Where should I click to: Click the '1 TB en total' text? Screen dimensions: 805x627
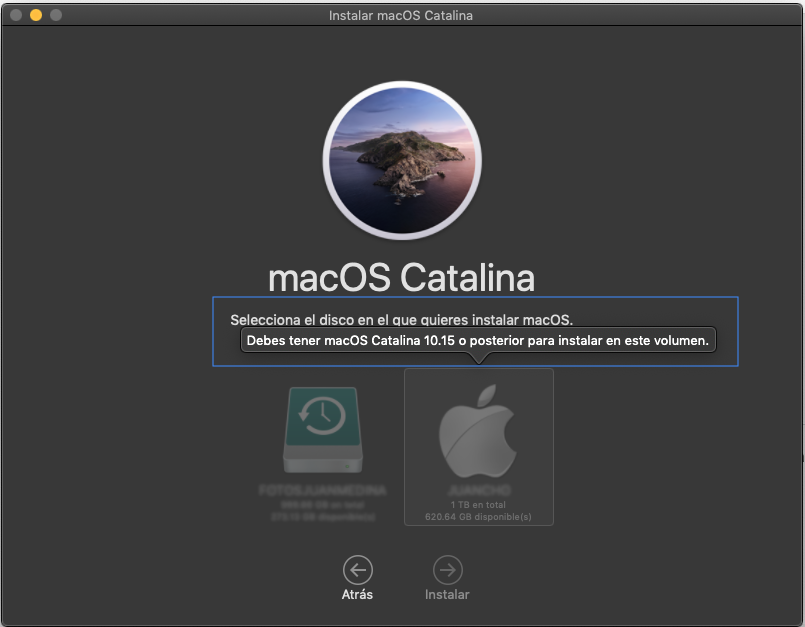[x=478, y=505]
